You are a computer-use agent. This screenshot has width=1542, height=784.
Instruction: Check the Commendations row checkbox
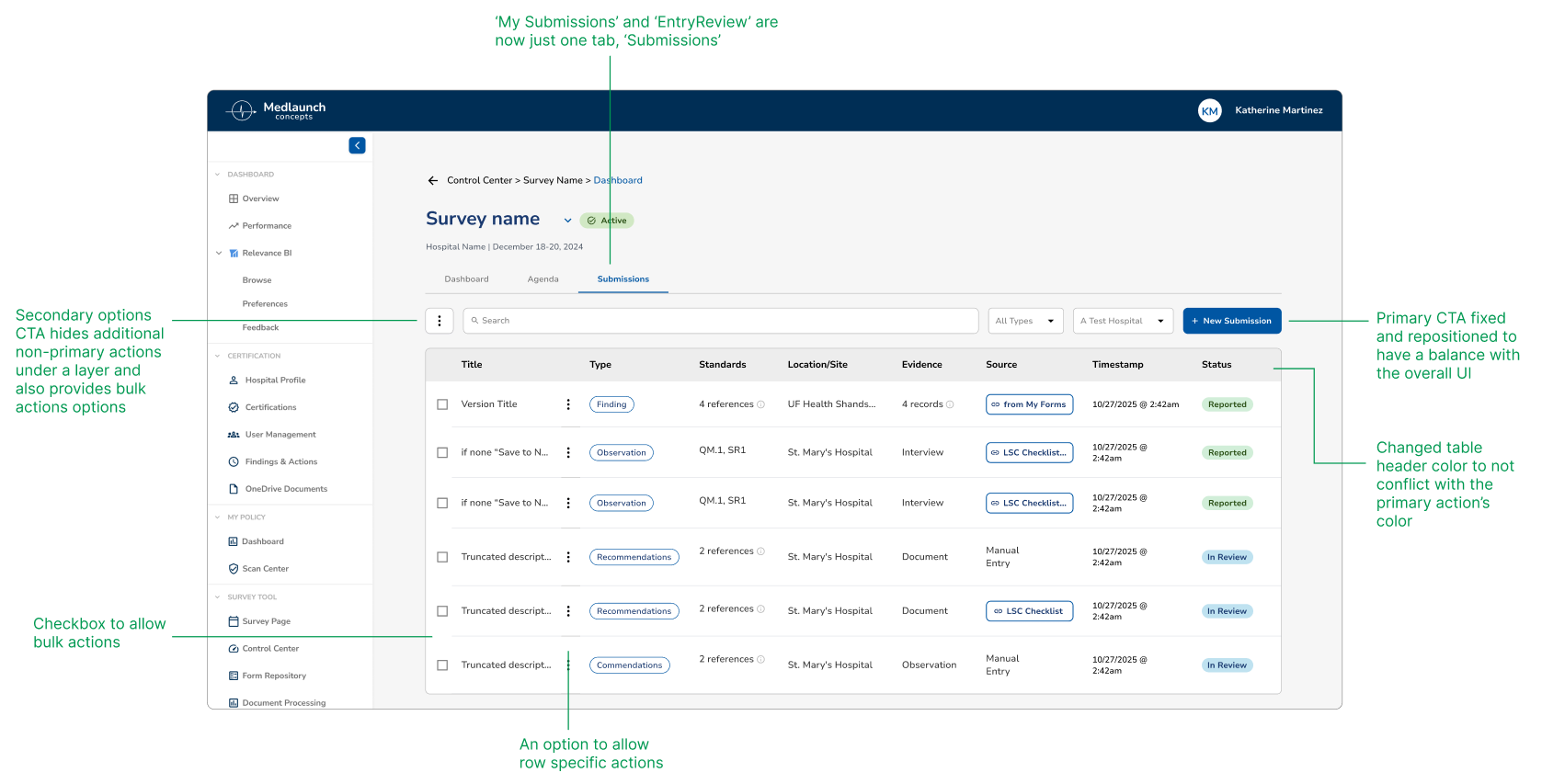click(442, 665)
